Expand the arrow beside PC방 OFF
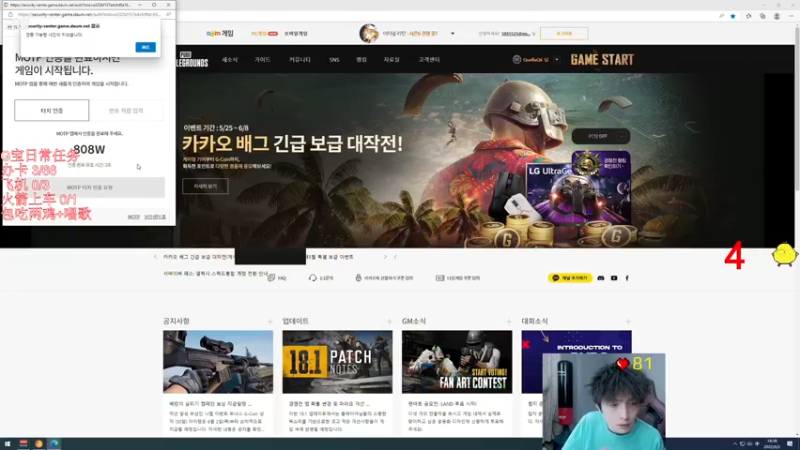Viewport: 800px width, 450px height. [621, 136]
